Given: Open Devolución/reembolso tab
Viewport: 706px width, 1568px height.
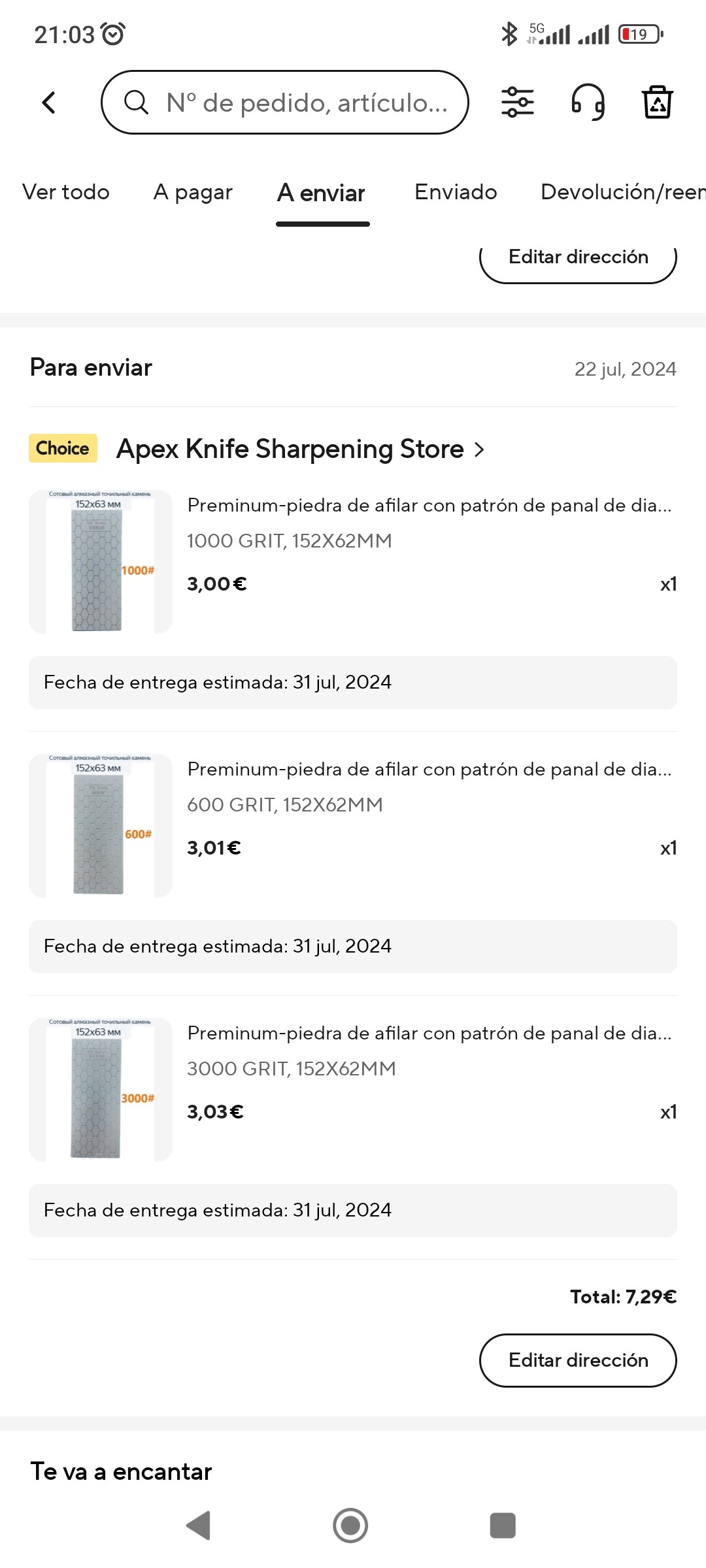Looking at the screenshot, I should point(623,192).
